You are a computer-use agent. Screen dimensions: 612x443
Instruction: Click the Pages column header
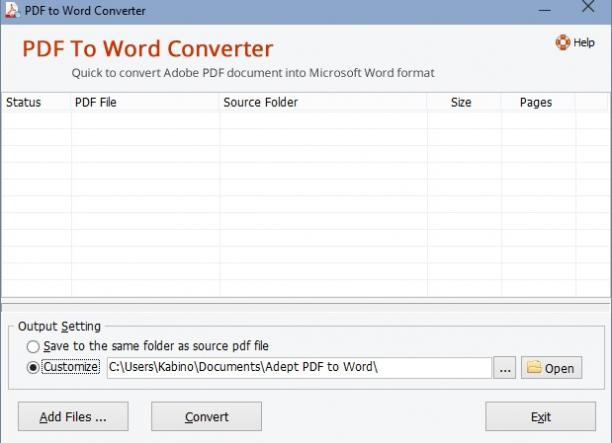(x=538, y=103)
